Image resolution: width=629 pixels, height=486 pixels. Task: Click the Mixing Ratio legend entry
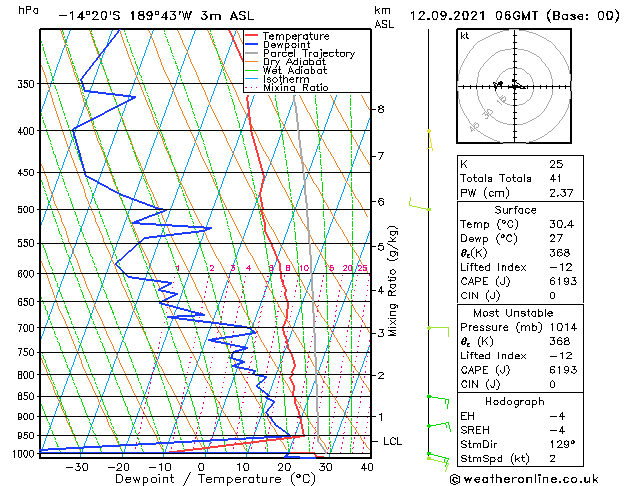click(287, 88)
